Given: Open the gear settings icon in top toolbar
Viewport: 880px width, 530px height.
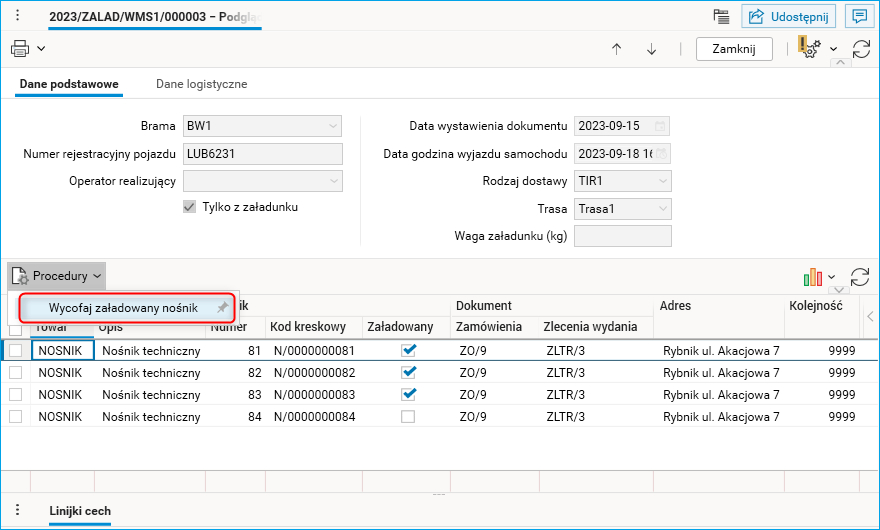Looking at the screenshot, I should [x=810, y=49].
